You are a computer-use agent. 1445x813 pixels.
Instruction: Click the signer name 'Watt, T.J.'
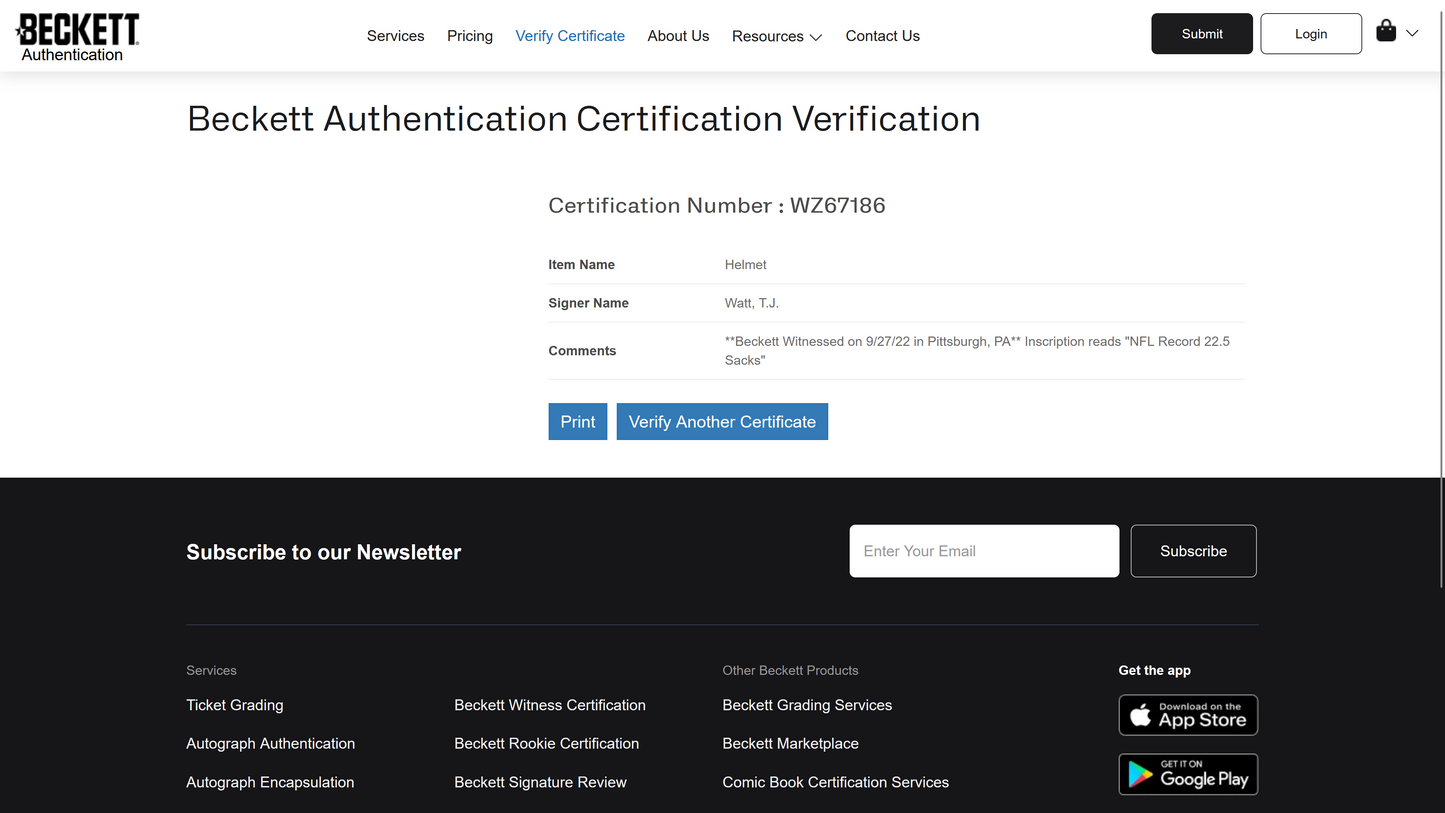[x=752, y=303]
